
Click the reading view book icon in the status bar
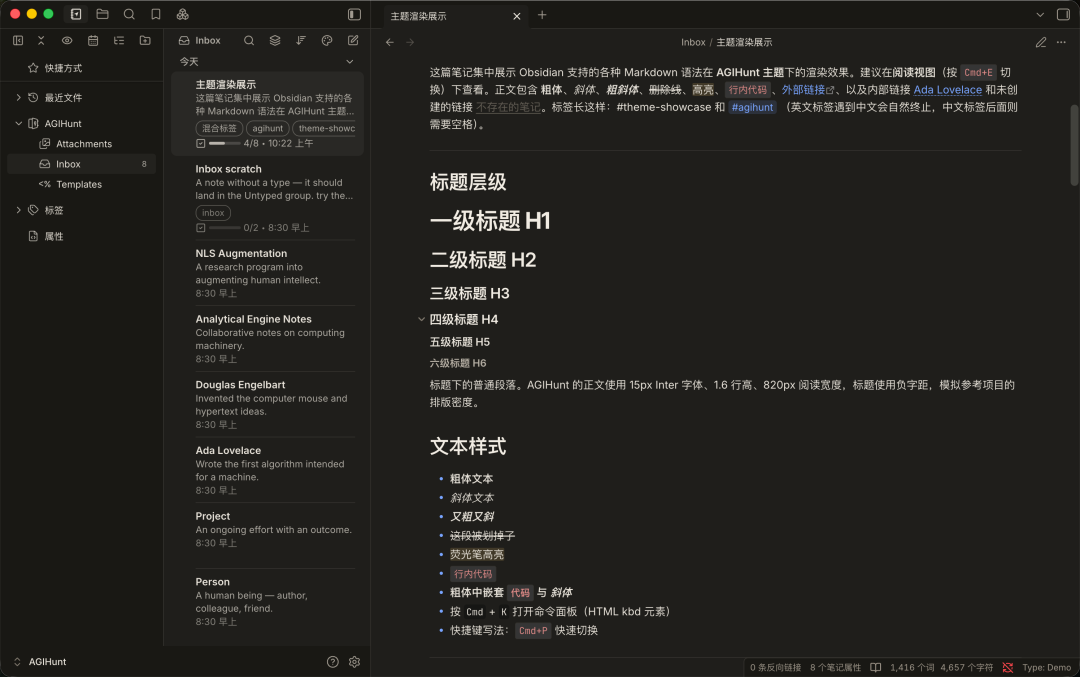click(875, 667)
